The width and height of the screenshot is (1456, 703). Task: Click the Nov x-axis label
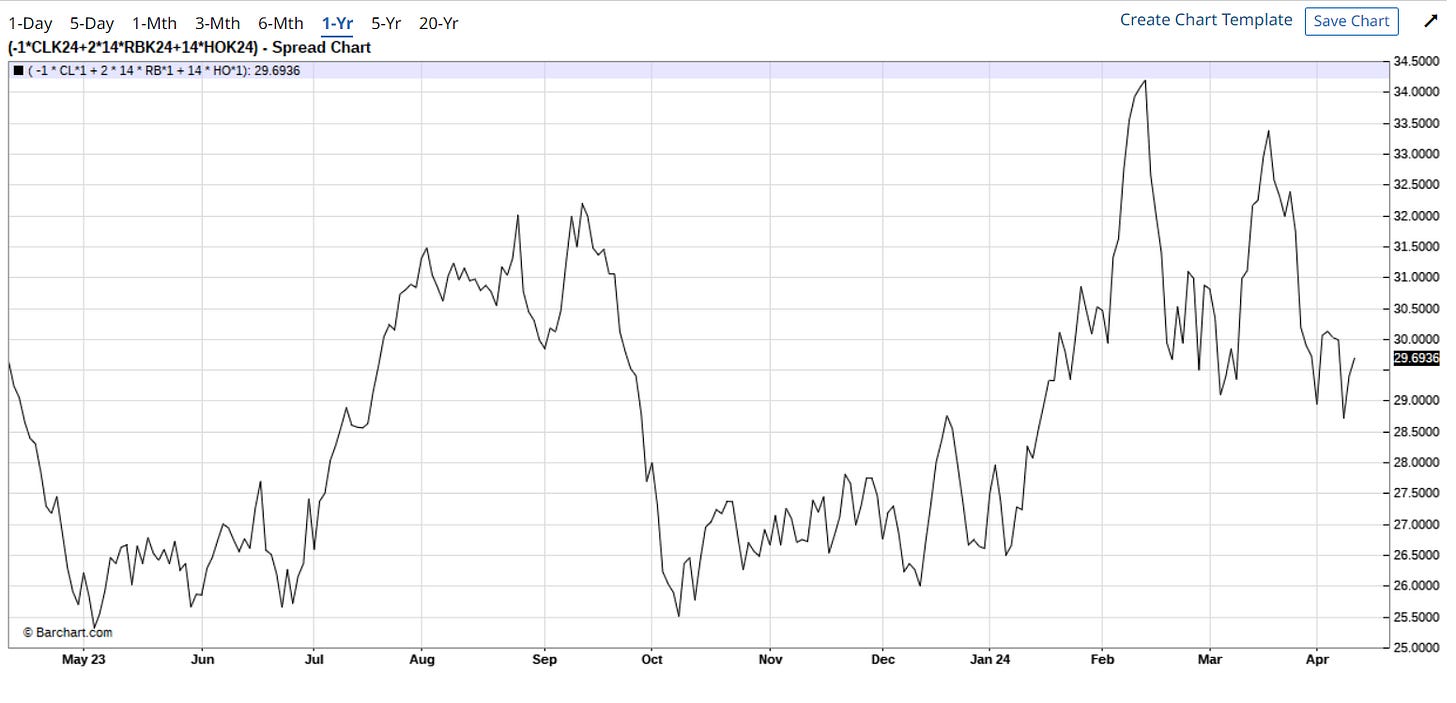click(x=770, y=659)
